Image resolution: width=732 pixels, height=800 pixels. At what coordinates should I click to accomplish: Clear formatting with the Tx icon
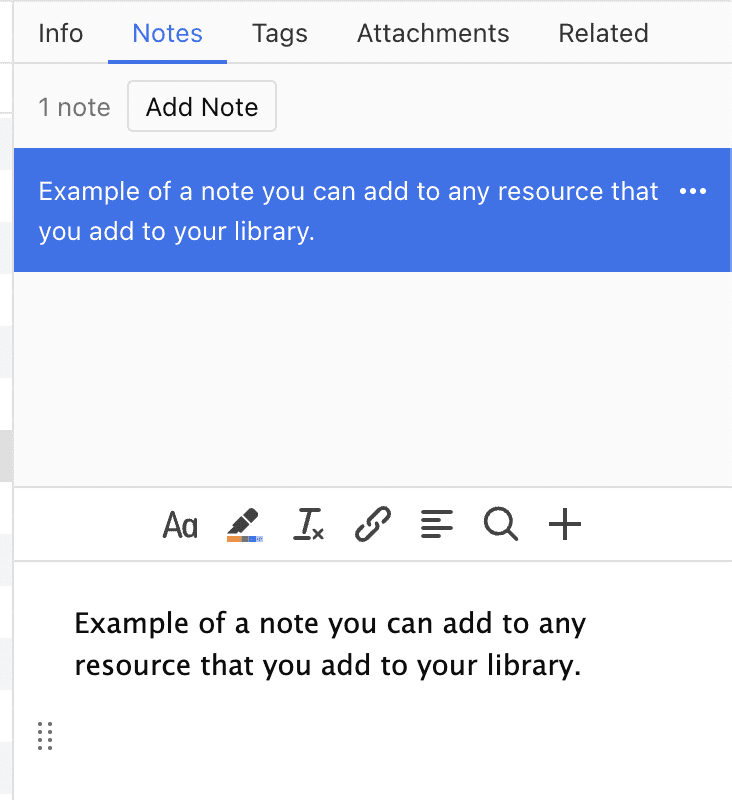(309, 524)
